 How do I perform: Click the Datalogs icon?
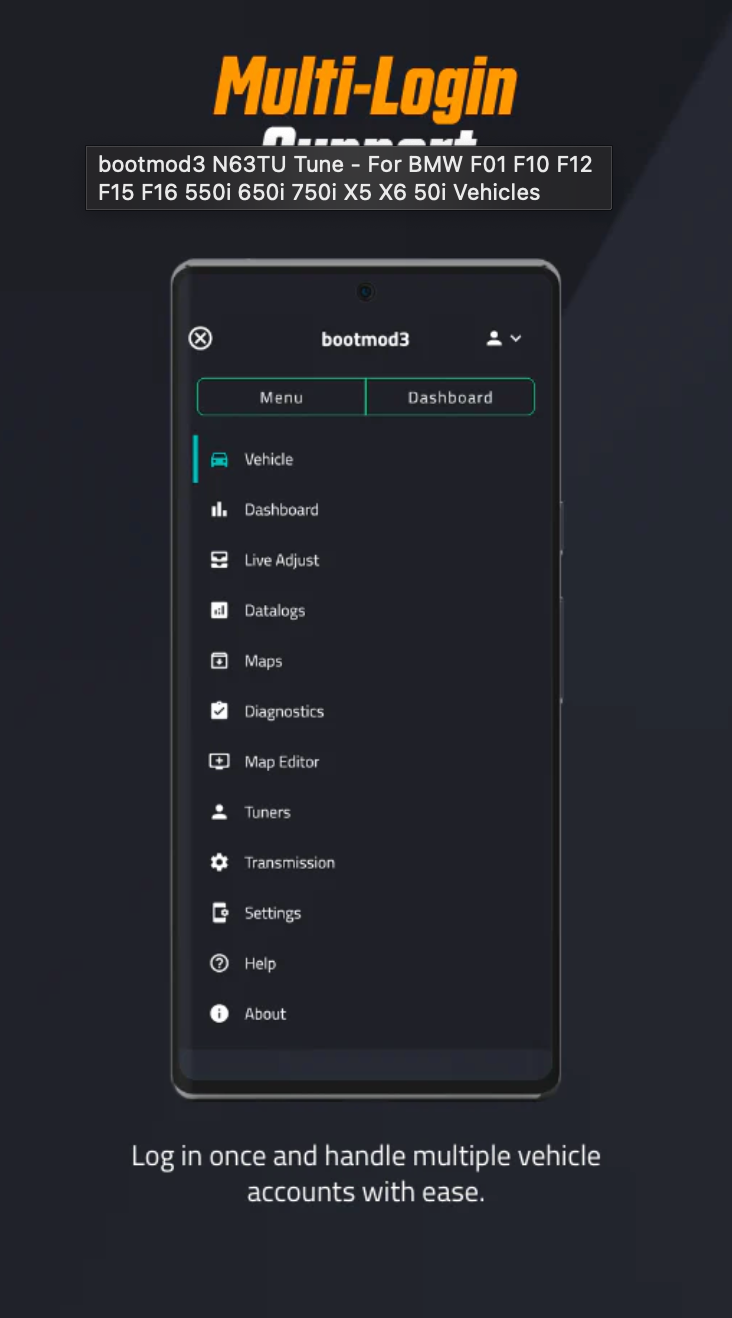pyautogui.click(x=219, y=611)
